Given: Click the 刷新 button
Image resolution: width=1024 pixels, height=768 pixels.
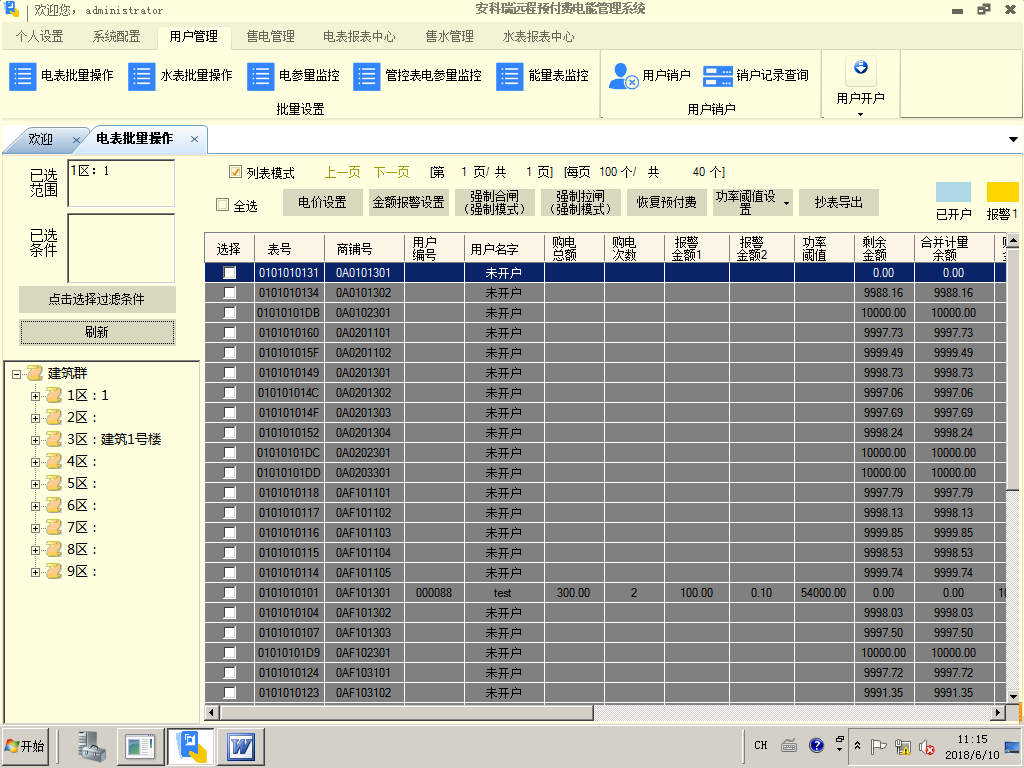Looking at the screenshot, I should [x=97, y=332].
